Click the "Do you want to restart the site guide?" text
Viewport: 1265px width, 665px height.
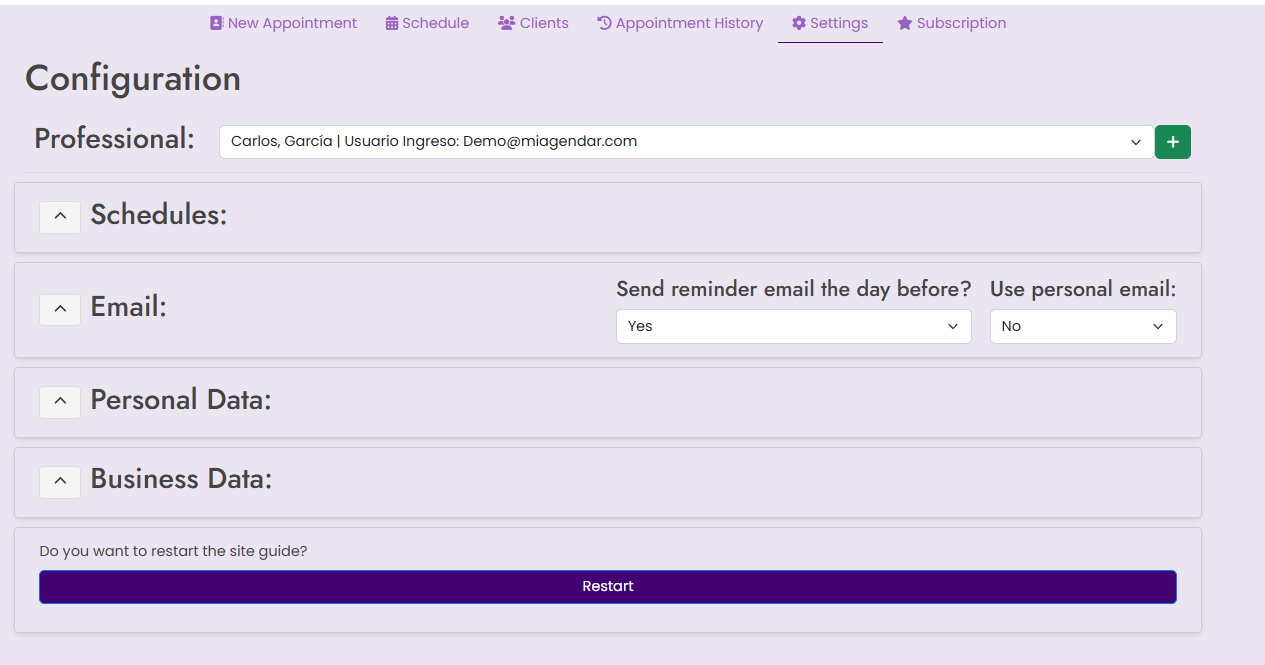coord(173,551)
